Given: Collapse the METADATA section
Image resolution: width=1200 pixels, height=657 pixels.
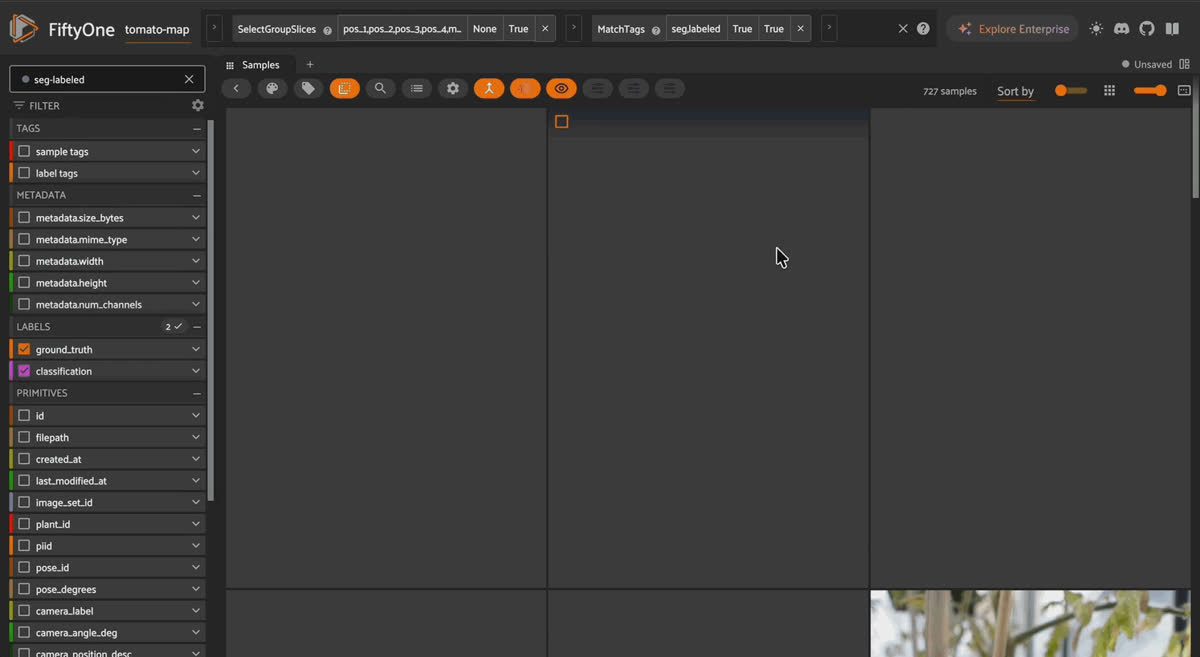Looking at the screenshot, I should (x=197, y=196).
